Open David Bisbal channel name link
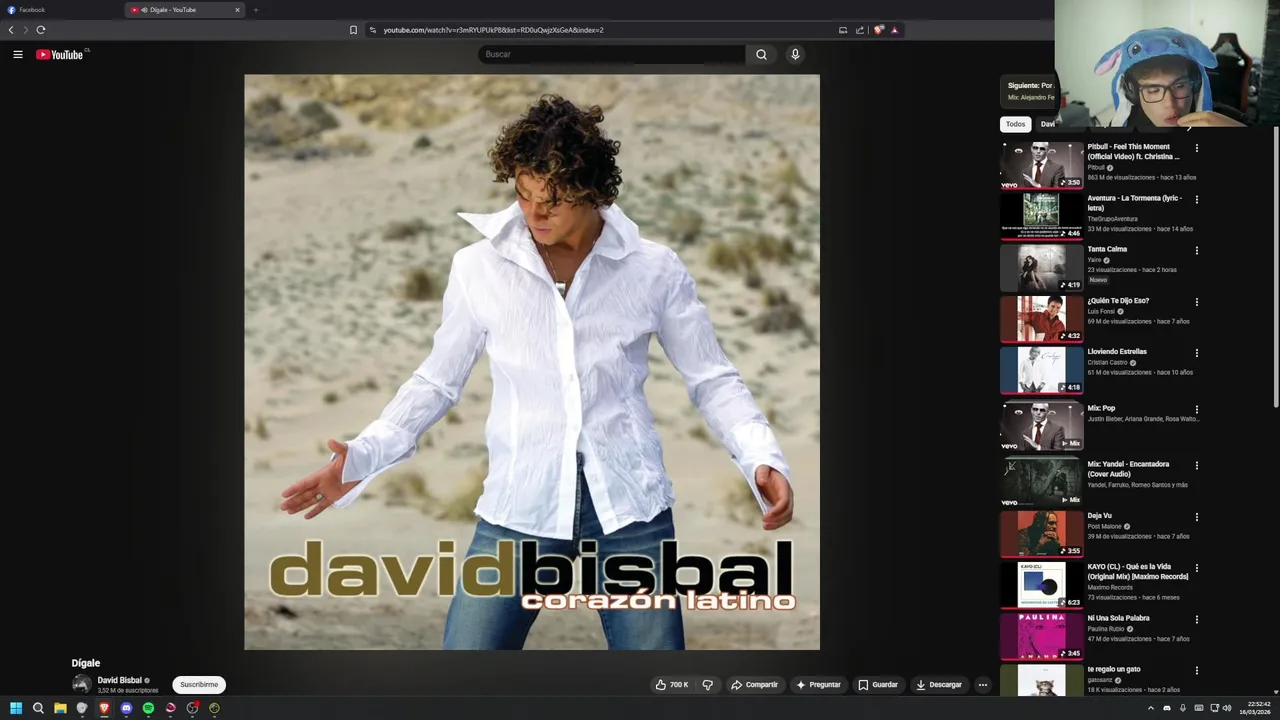This screenshot has width=1280, height=720. pos(119,680)
